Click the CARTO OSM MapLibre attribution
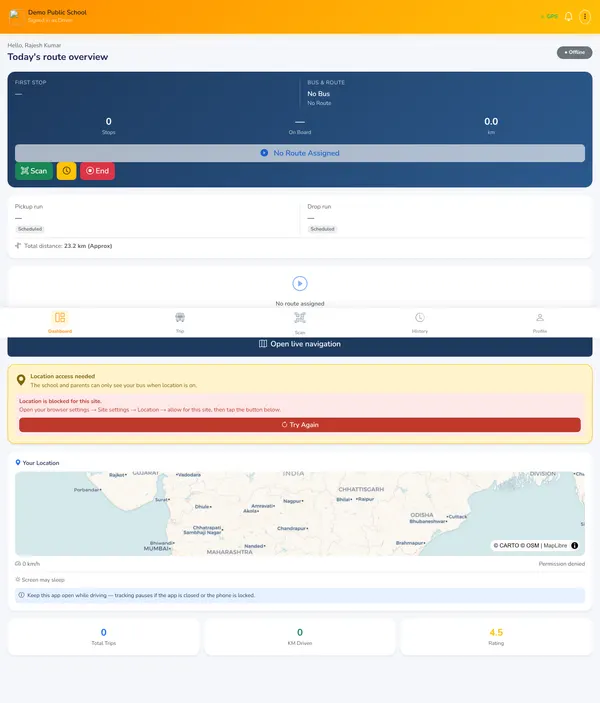600x703 pixels. [530, 546]
